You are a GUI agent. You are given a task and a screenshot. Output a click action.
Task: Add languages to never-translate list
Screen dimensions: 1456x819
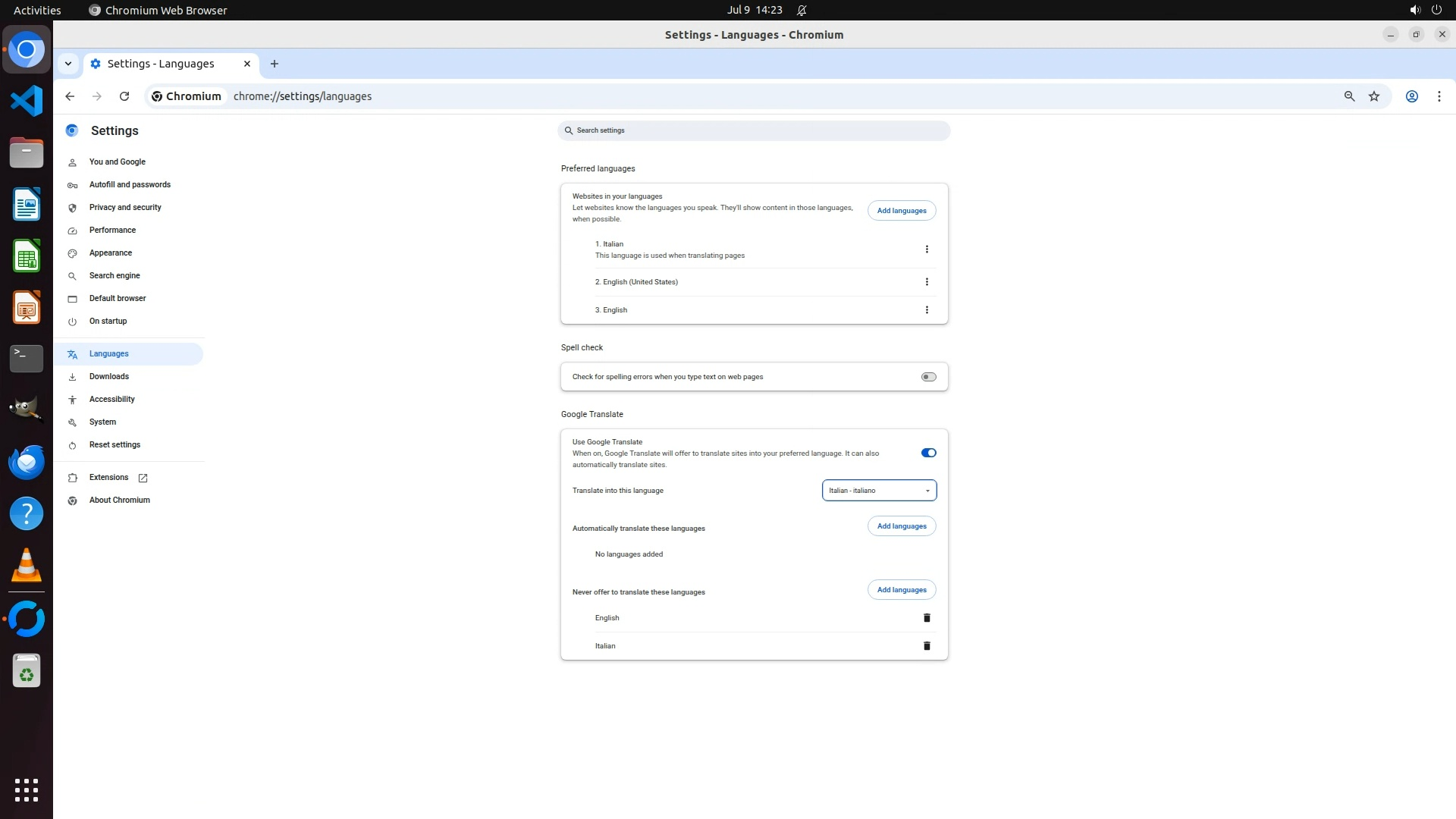901,590
